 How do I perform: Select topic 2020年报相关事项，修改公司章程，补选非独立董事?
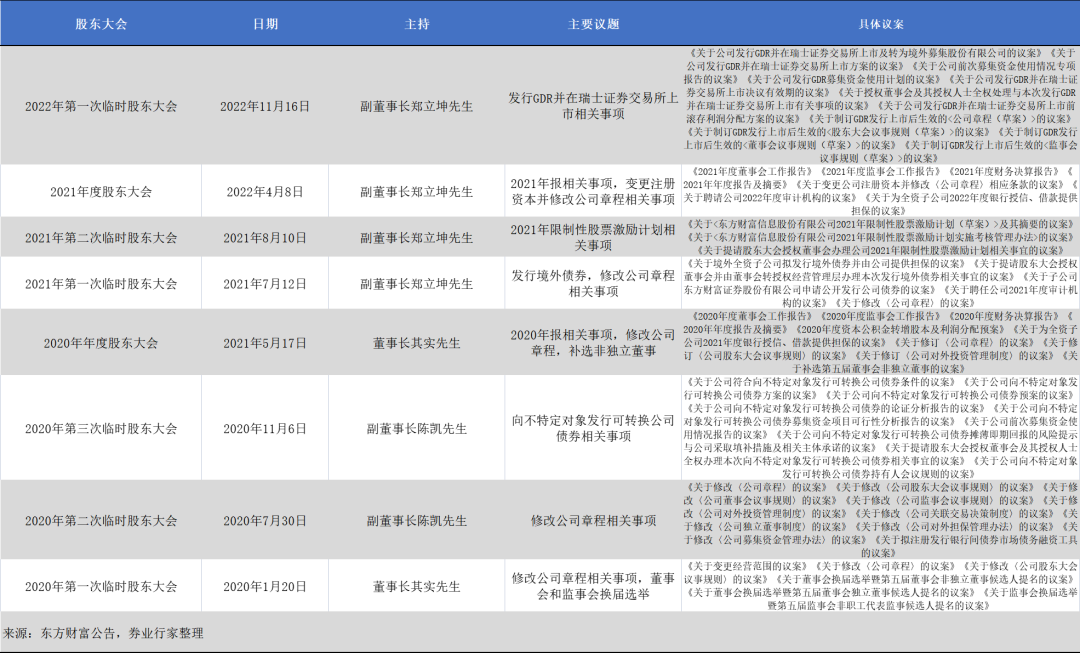(x=593, y=342)
